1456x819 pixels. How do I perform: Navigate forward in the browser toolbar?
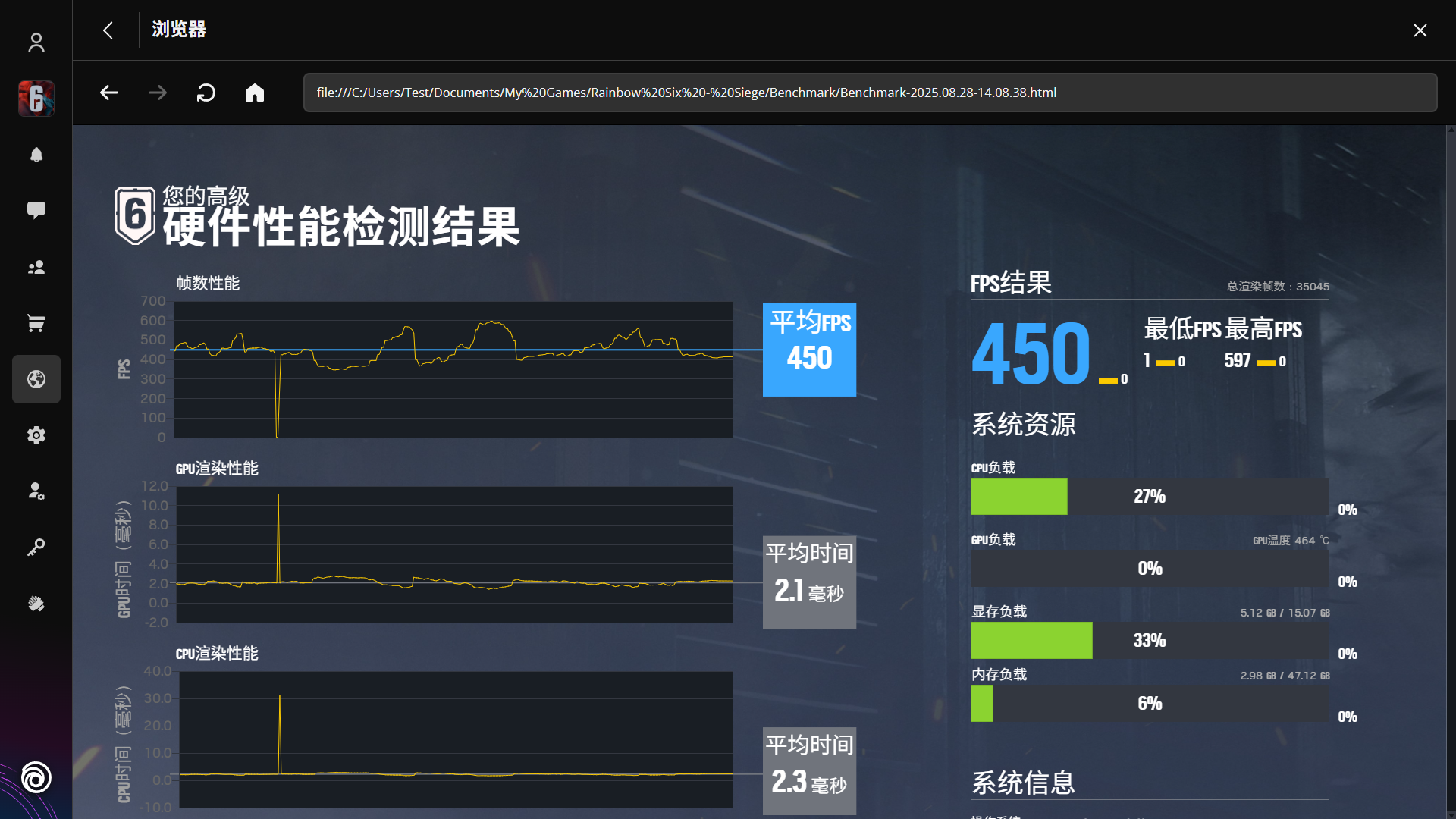[158, 93]
